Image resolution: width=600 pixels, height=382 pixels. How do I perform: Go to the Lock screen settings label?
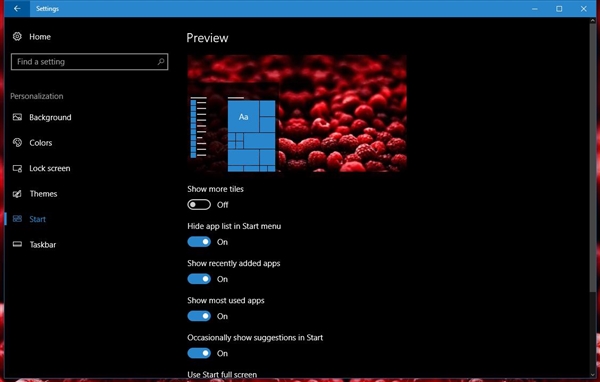coord(50,168)
